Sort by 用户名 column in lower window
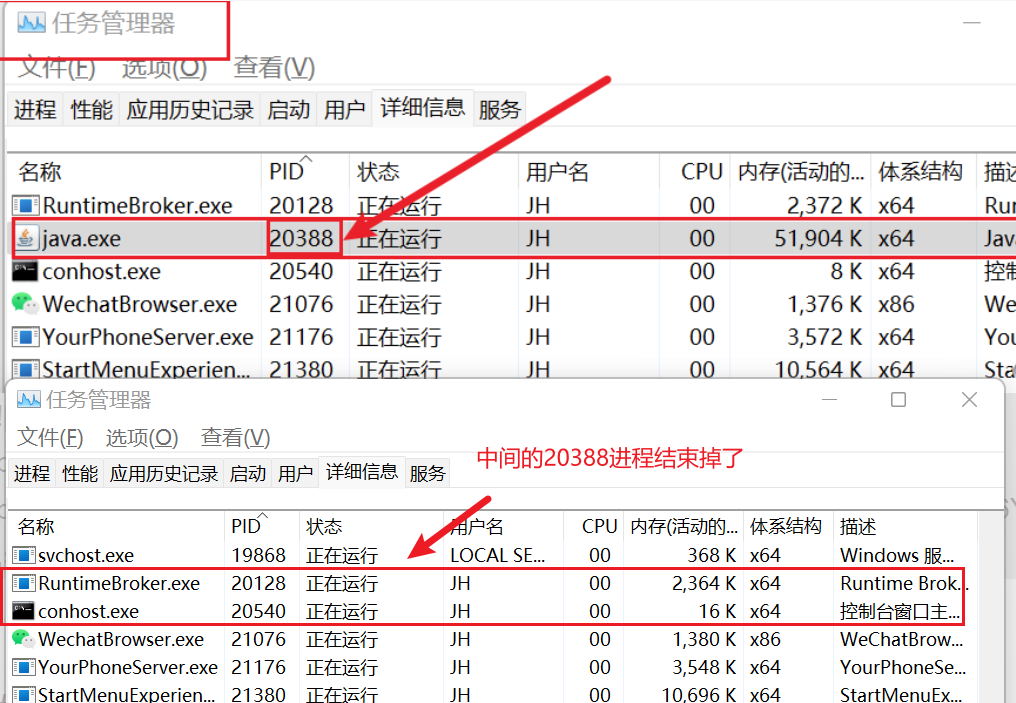1016x703 pixels. 503,526
